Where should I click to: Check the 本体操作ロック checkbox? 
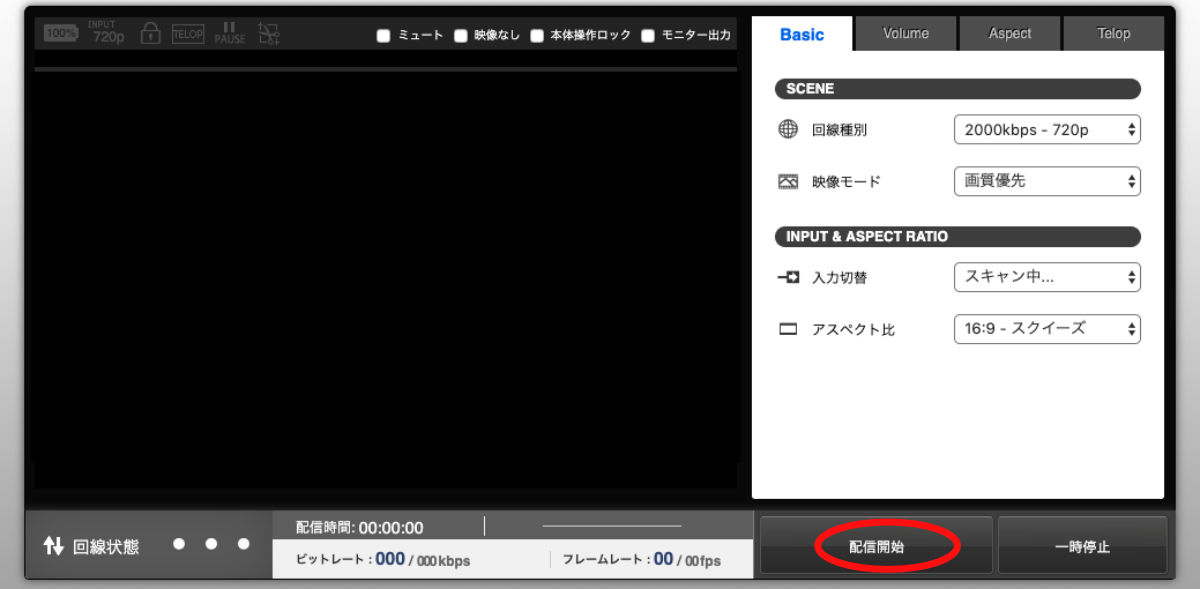click(537, 36)
